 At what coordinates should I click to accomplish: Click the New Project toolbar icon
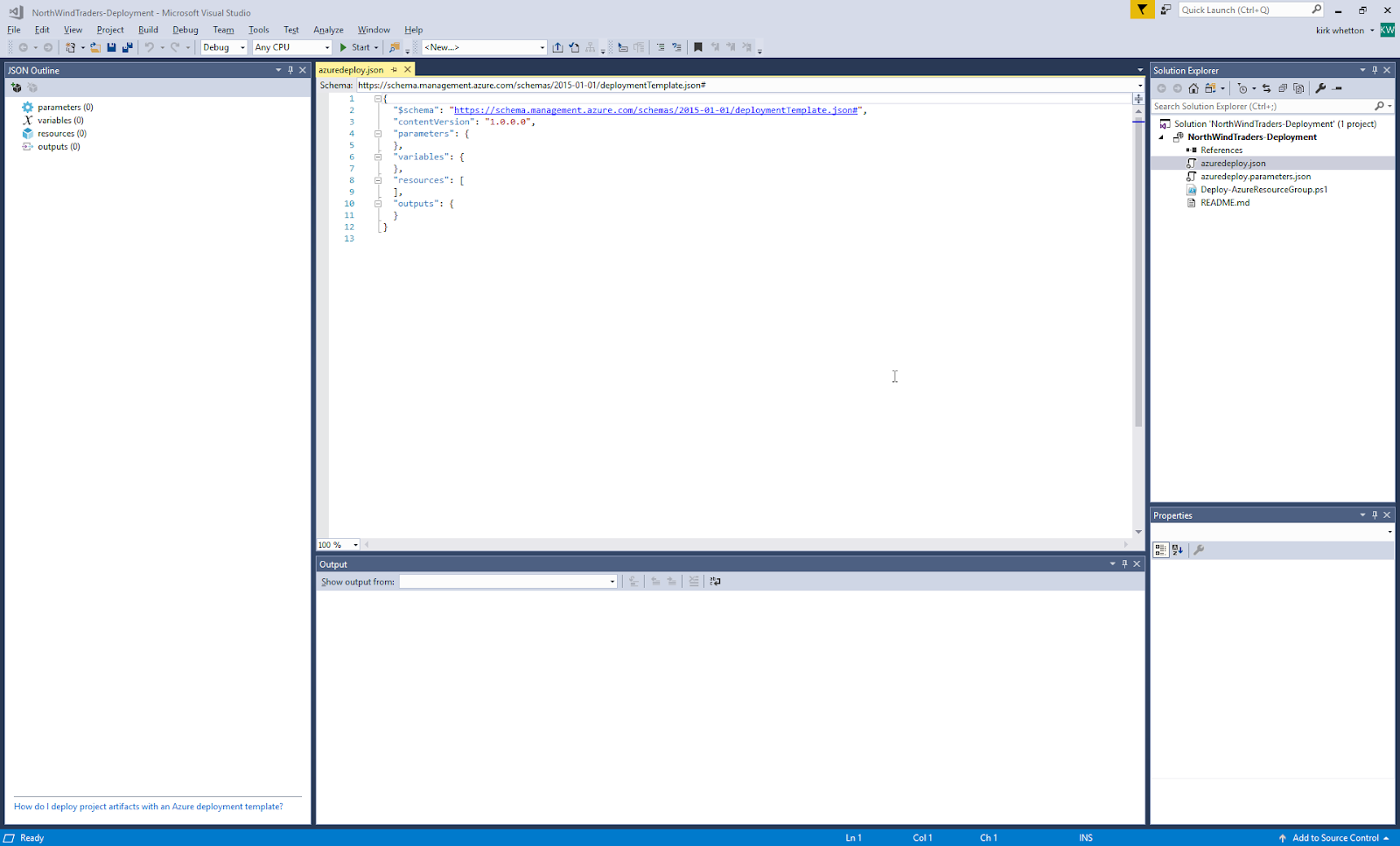(70, 46)
